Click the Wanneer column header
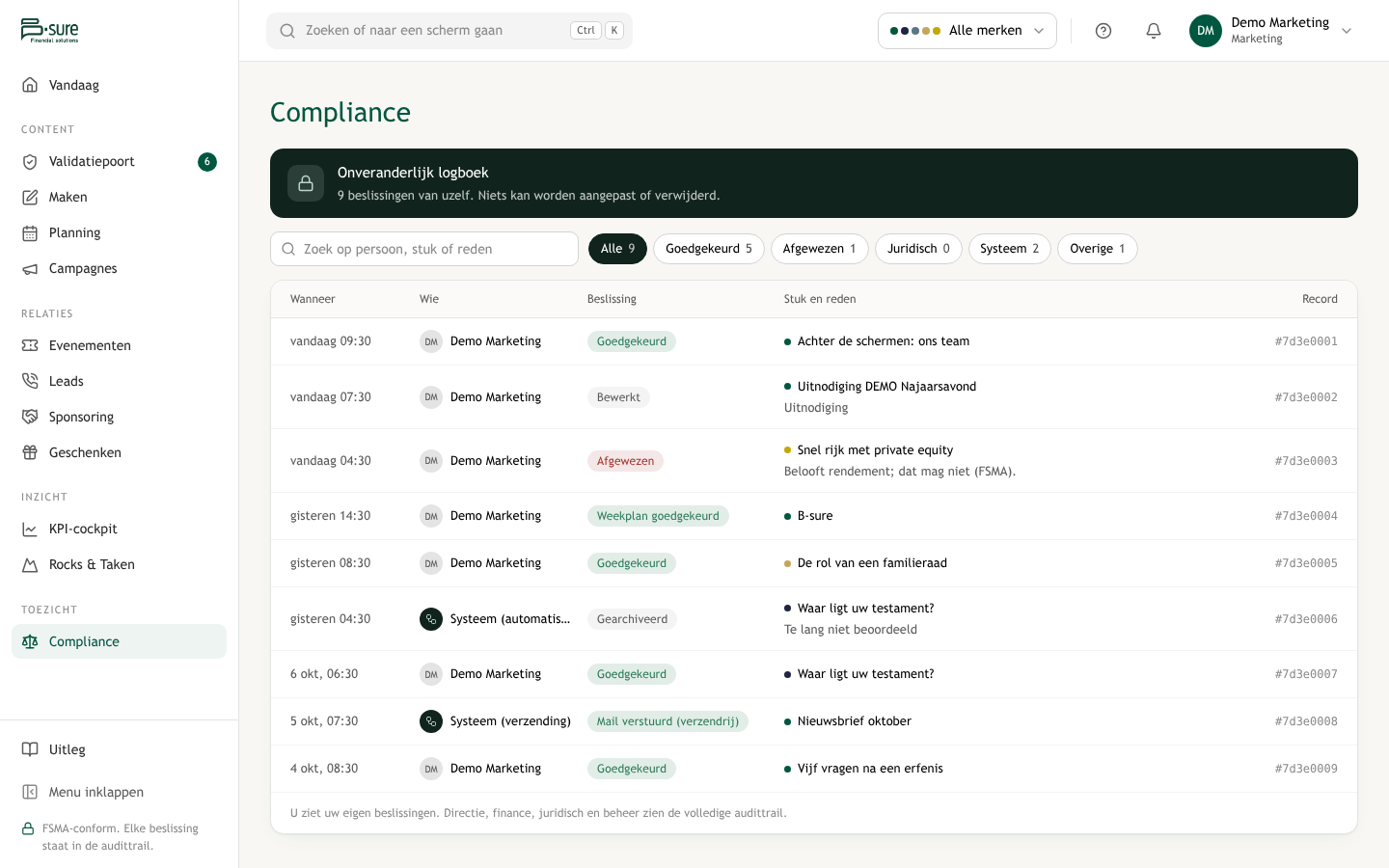The width and height of the screenshot is (1389, 868). click(313, 299)
